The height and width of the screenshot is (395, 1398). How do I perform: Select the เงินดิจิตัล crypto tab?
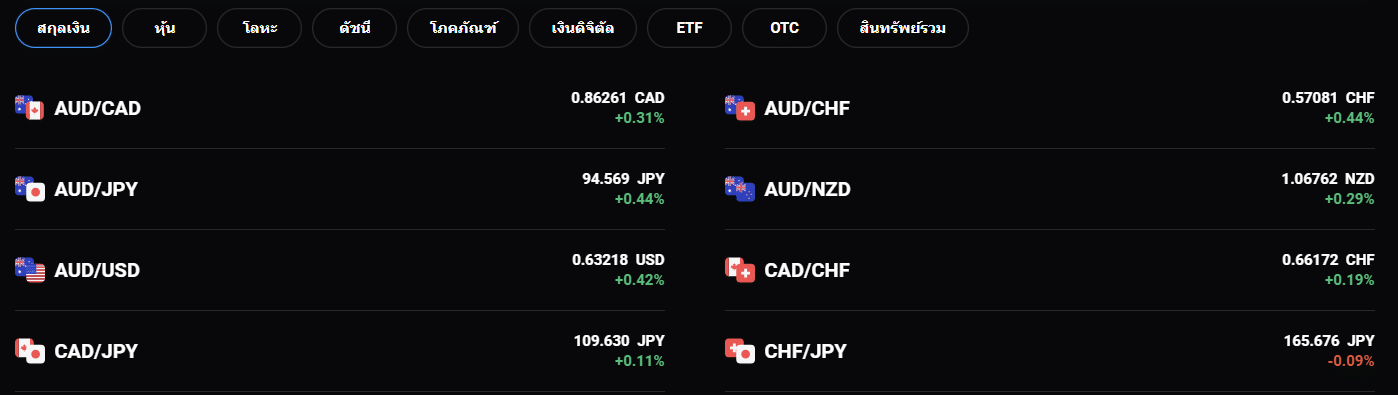583,28
